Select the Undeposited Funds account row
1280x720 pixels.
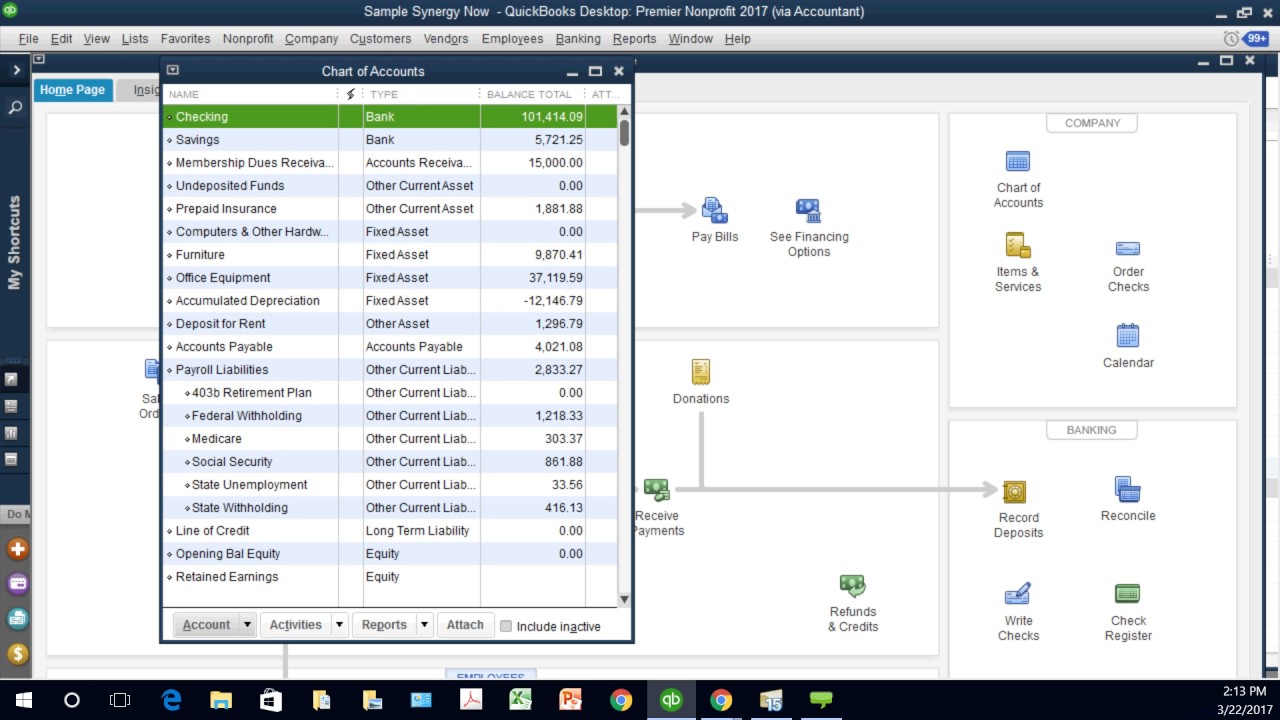(x=390, y=186)
